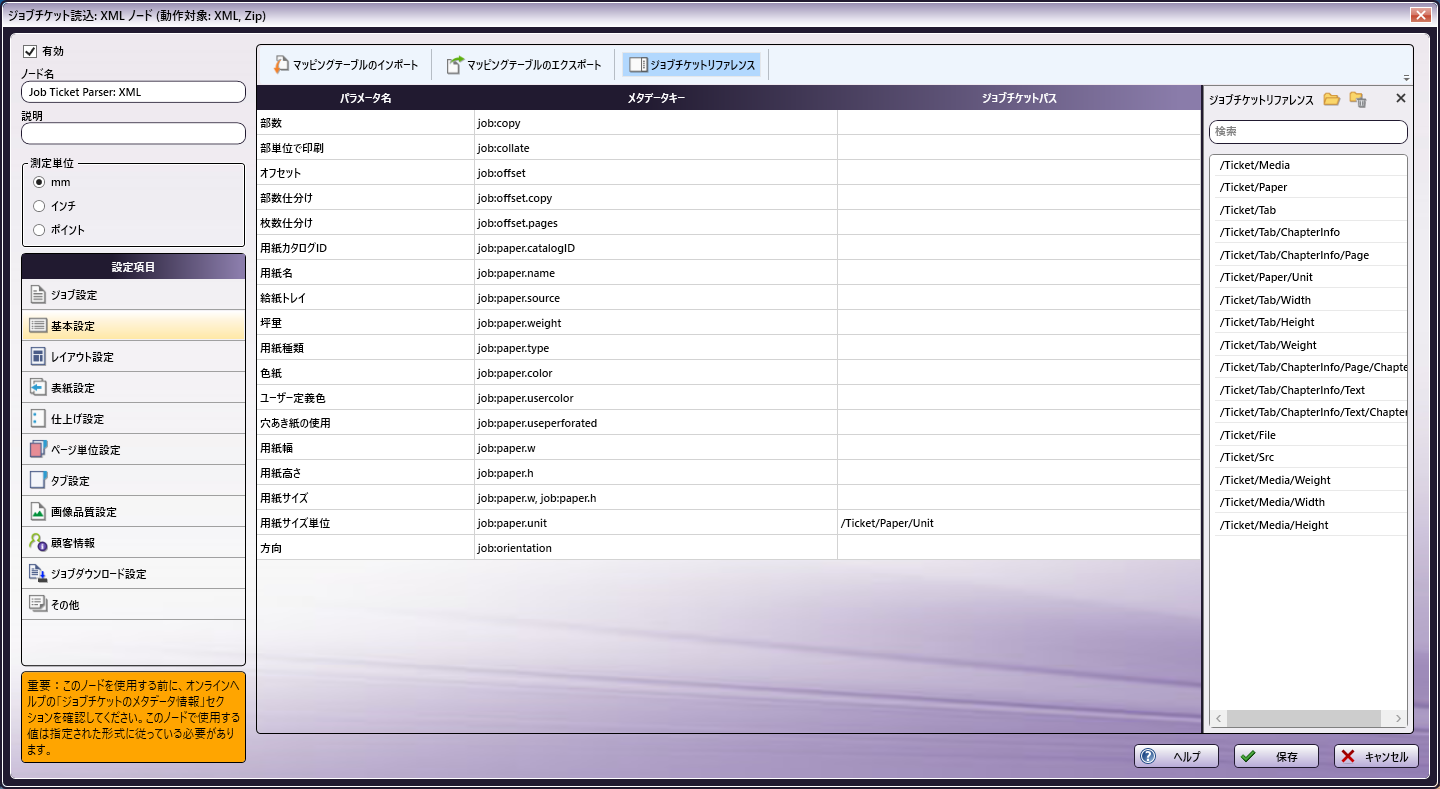Click /Ticket/Paper/Unit cell in table

[1019, 523]
